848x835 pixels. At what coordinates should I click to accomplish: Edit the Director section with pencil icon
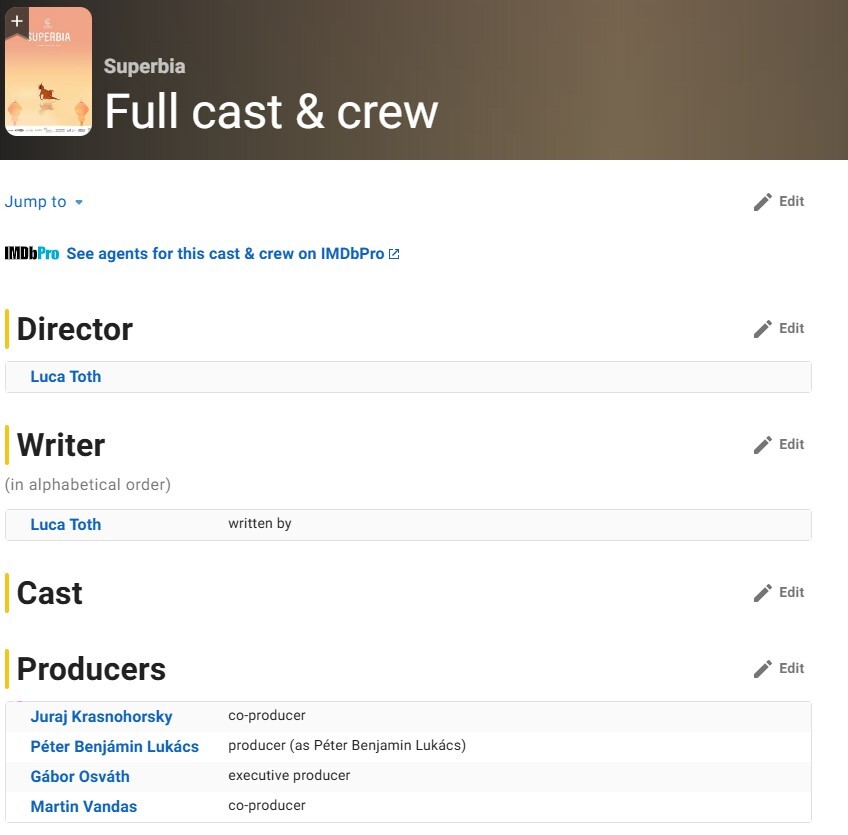point(763,329)
